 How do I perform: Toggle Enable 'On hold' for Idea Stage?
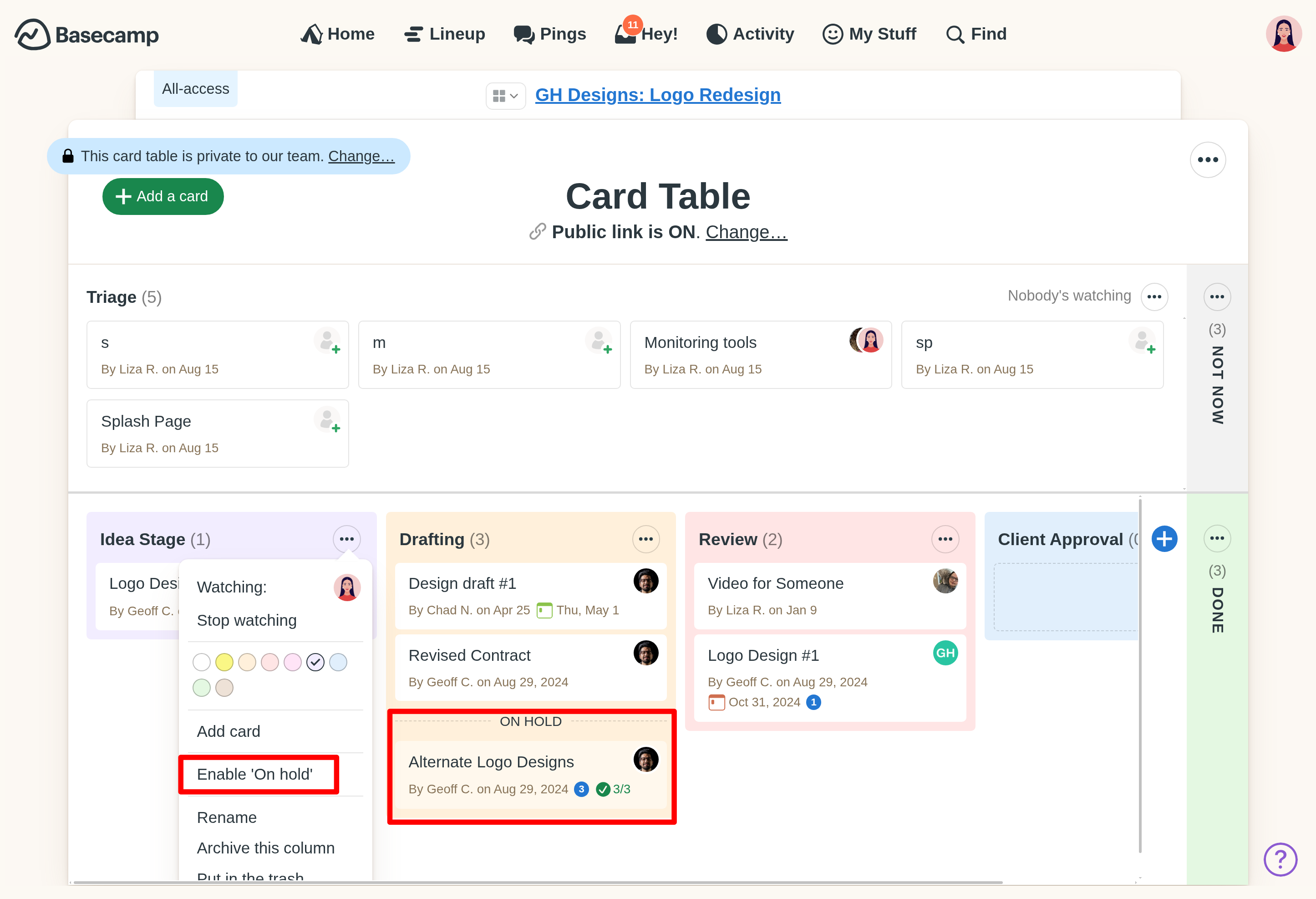pos(254,774)
